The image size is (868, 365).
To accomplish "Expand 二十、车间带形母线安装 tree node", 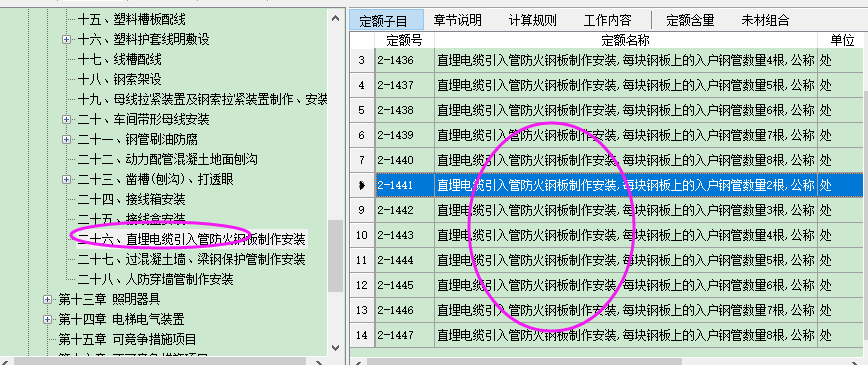I will coord(67,120).
